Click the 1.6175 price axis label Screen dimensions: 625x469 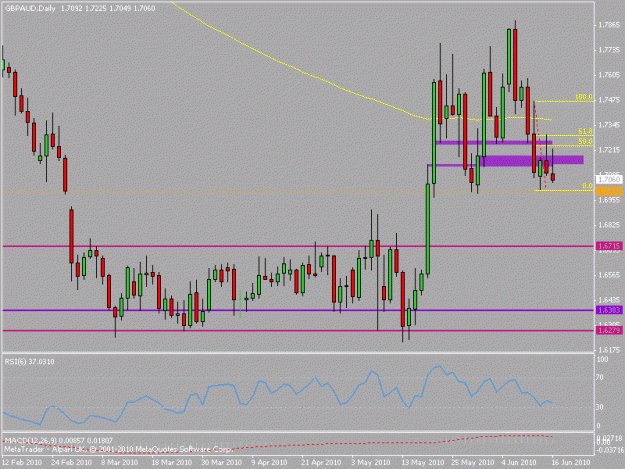pos(609,350)
